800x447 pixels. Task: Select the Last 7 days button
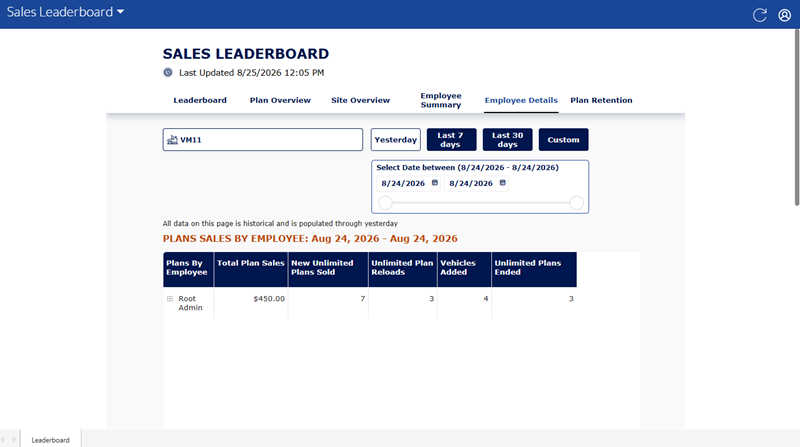tap(451, 139)
